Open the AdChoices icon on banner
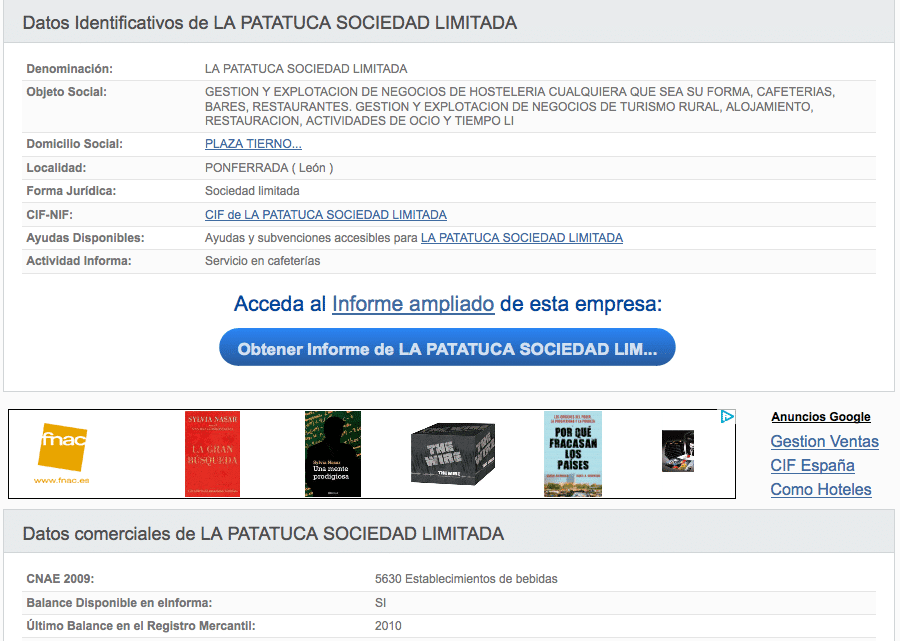 coord(727,417)
